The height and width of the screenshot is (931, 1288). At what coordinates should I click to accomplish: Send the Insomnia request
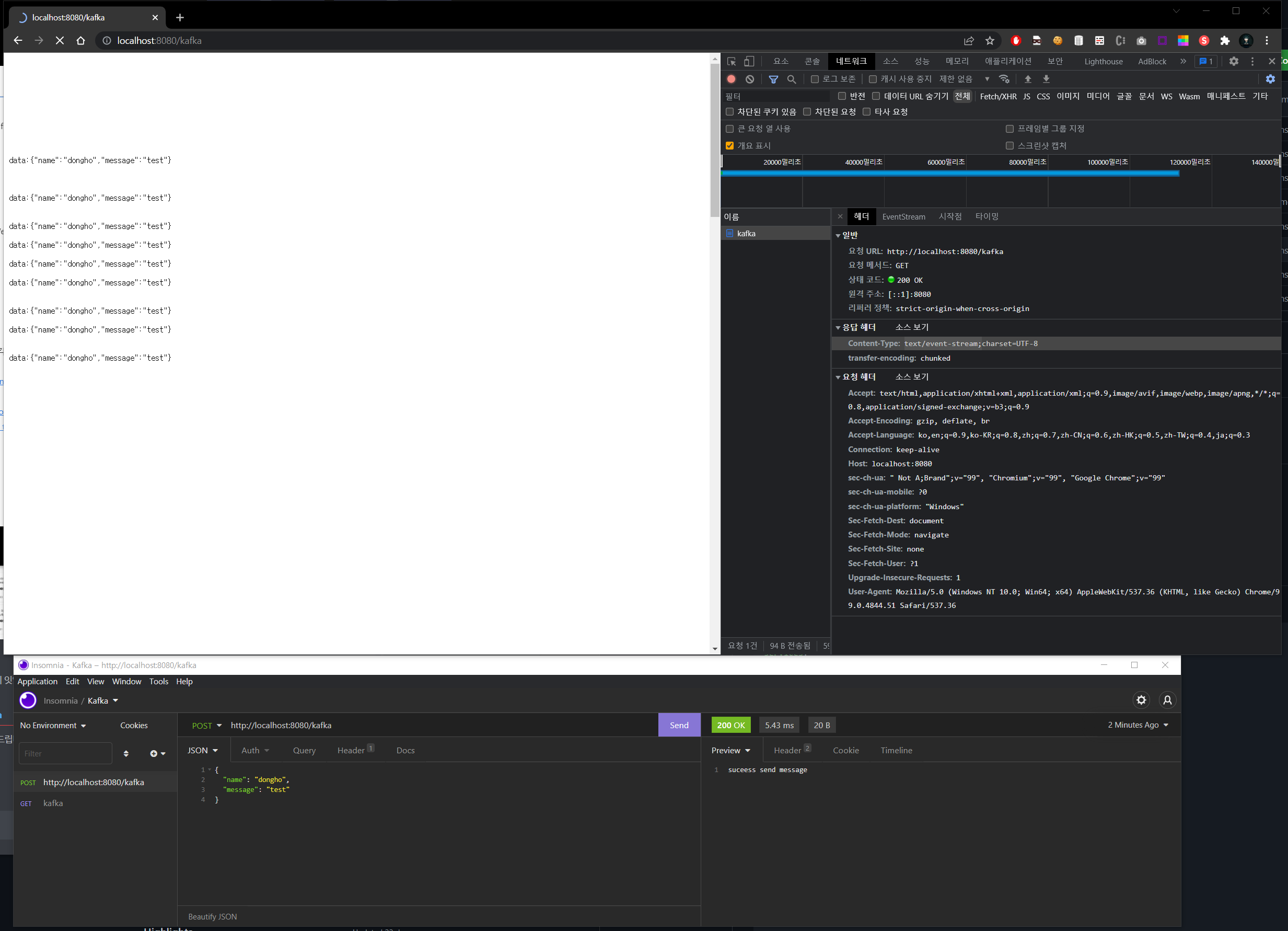click(x=679, y=725)
